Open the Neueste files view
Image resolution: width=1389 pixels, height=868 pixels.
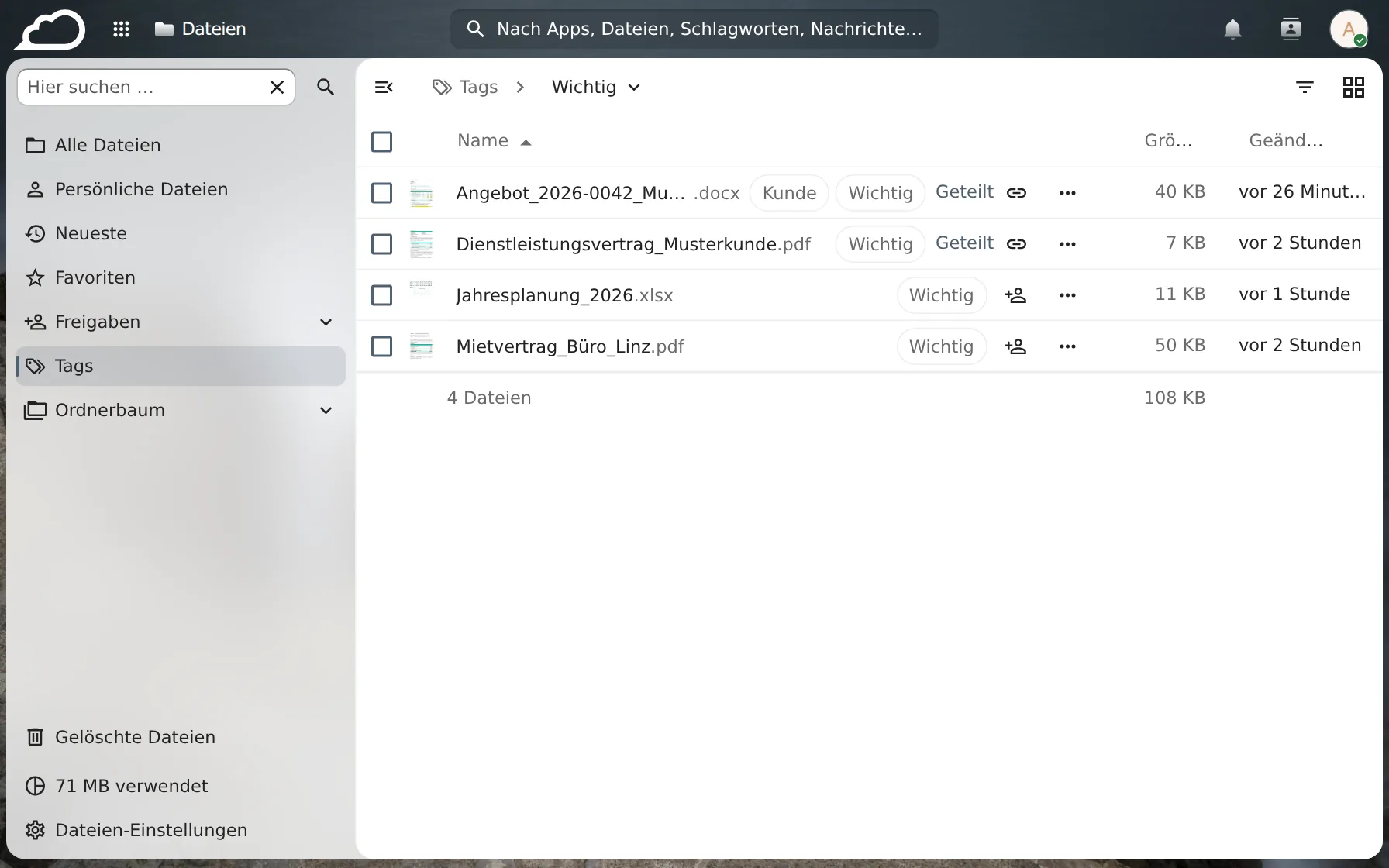pos(181,234)
